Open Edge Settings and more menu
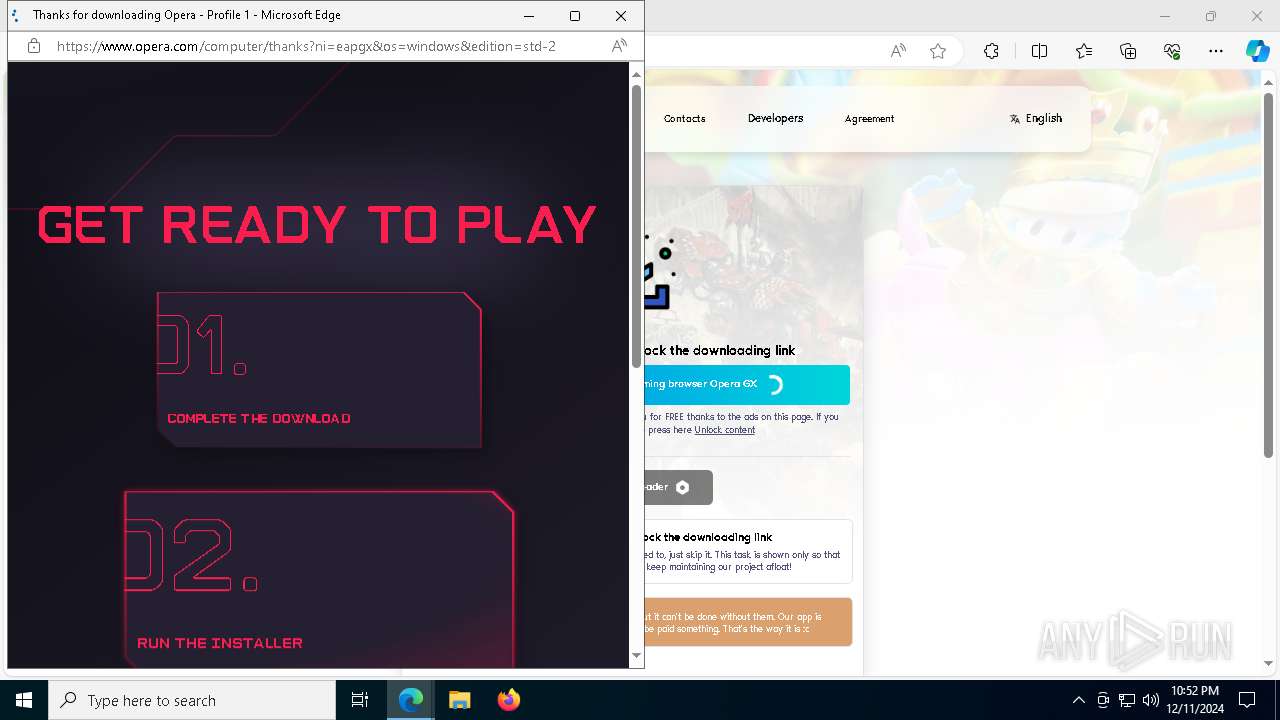This screenshot has height=720, width=1280. (1216, 51)
